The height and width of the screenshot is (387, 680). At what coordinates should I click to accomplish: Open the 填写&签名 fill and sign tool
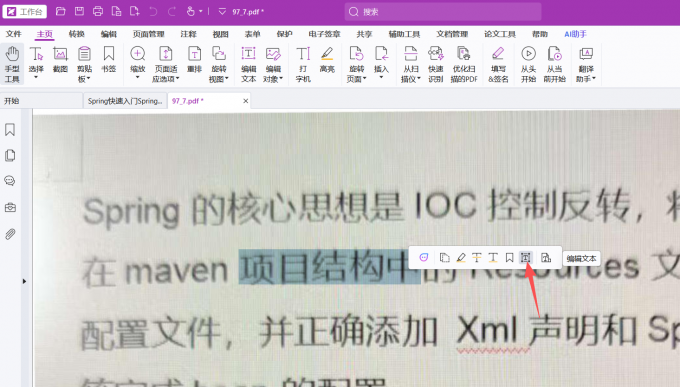click(x=498, y=64)
